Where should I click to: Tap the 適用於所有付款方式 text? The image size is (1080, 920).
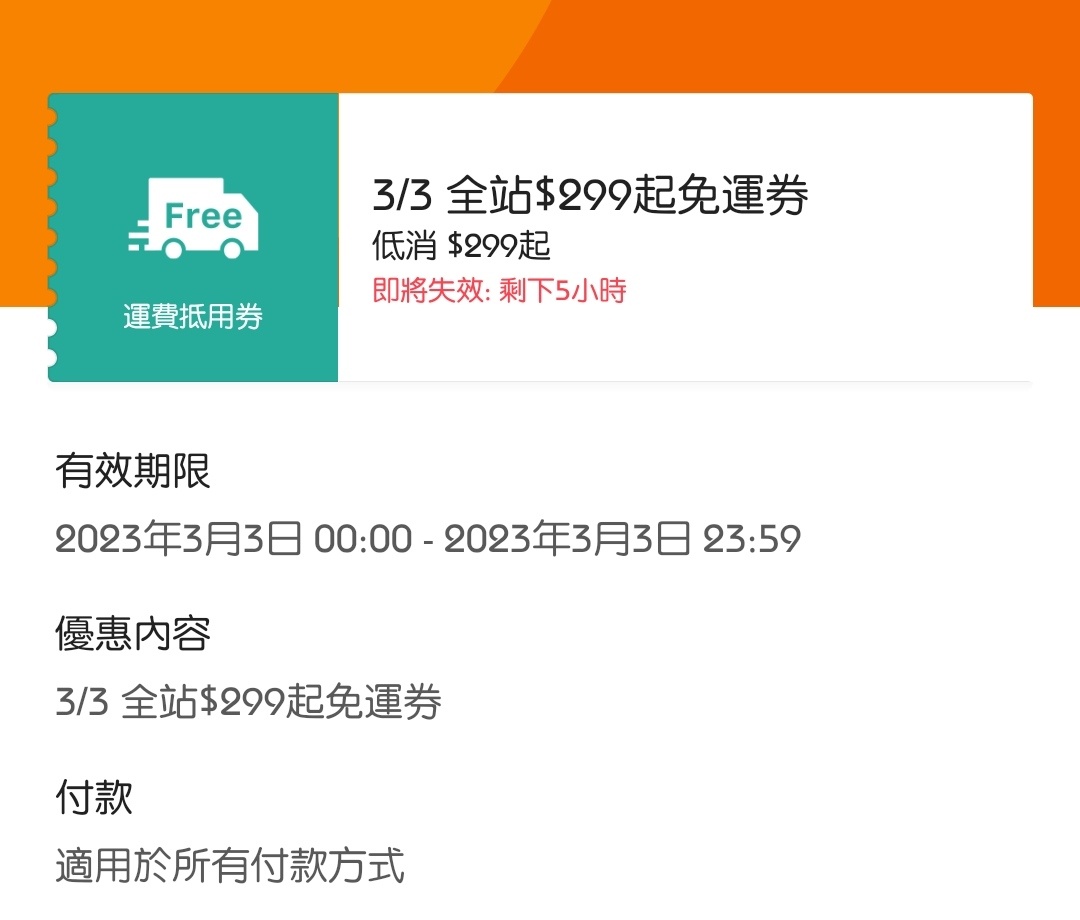click(x=230, y=865)
